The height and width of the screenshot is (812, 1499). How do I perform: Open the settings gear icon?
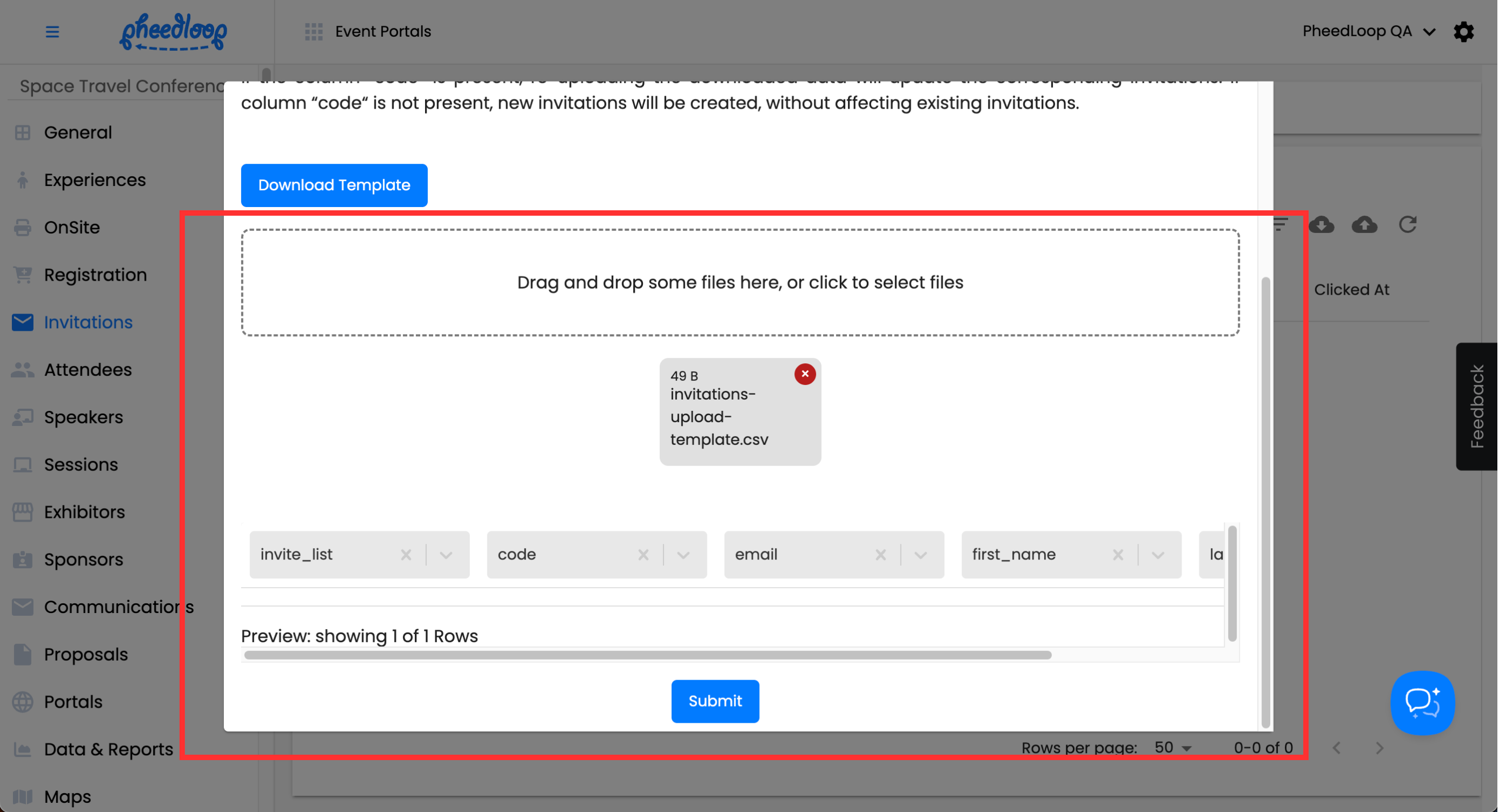1463,32
